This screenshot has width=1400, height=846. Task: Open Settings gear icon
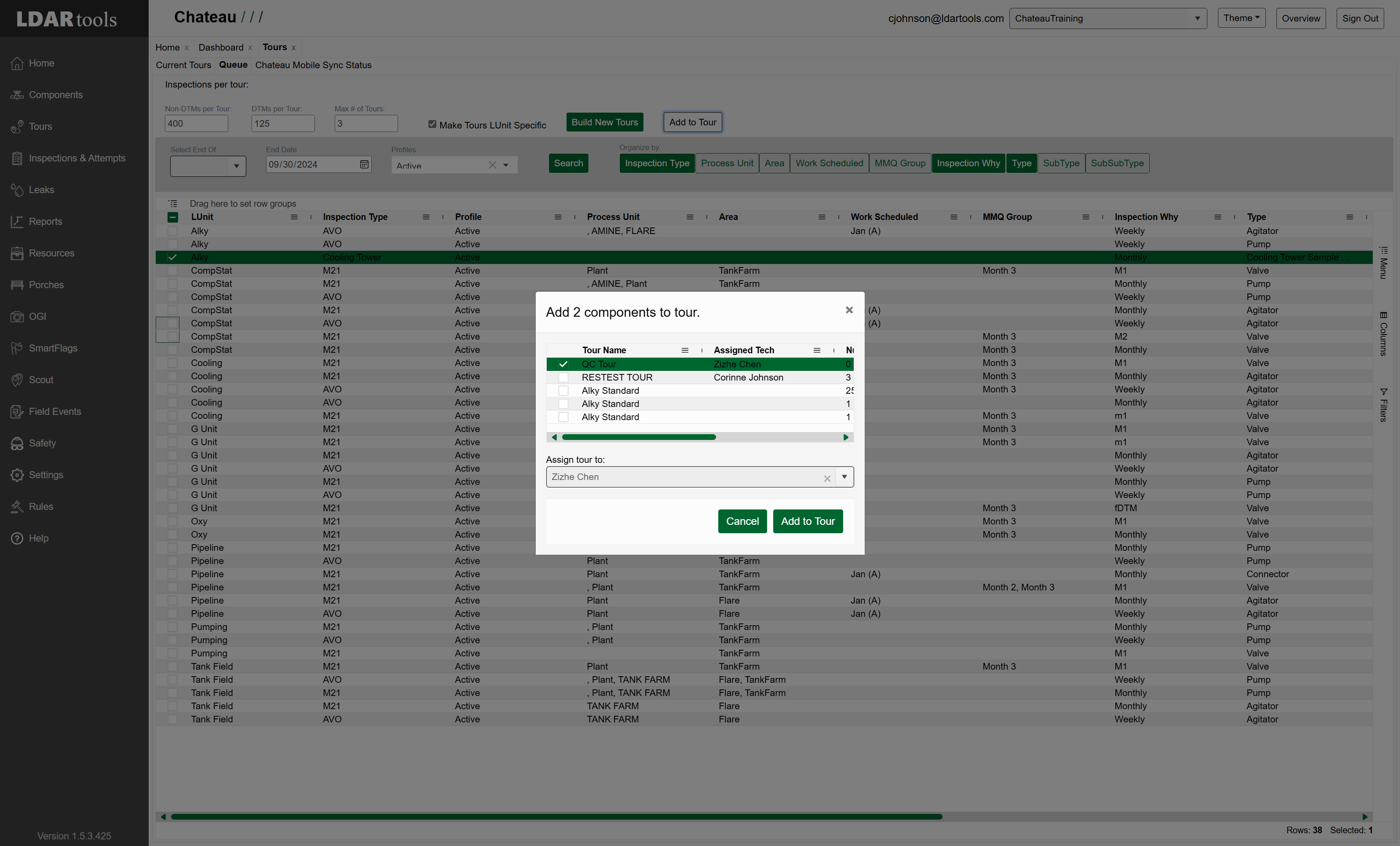click(17, 475)
